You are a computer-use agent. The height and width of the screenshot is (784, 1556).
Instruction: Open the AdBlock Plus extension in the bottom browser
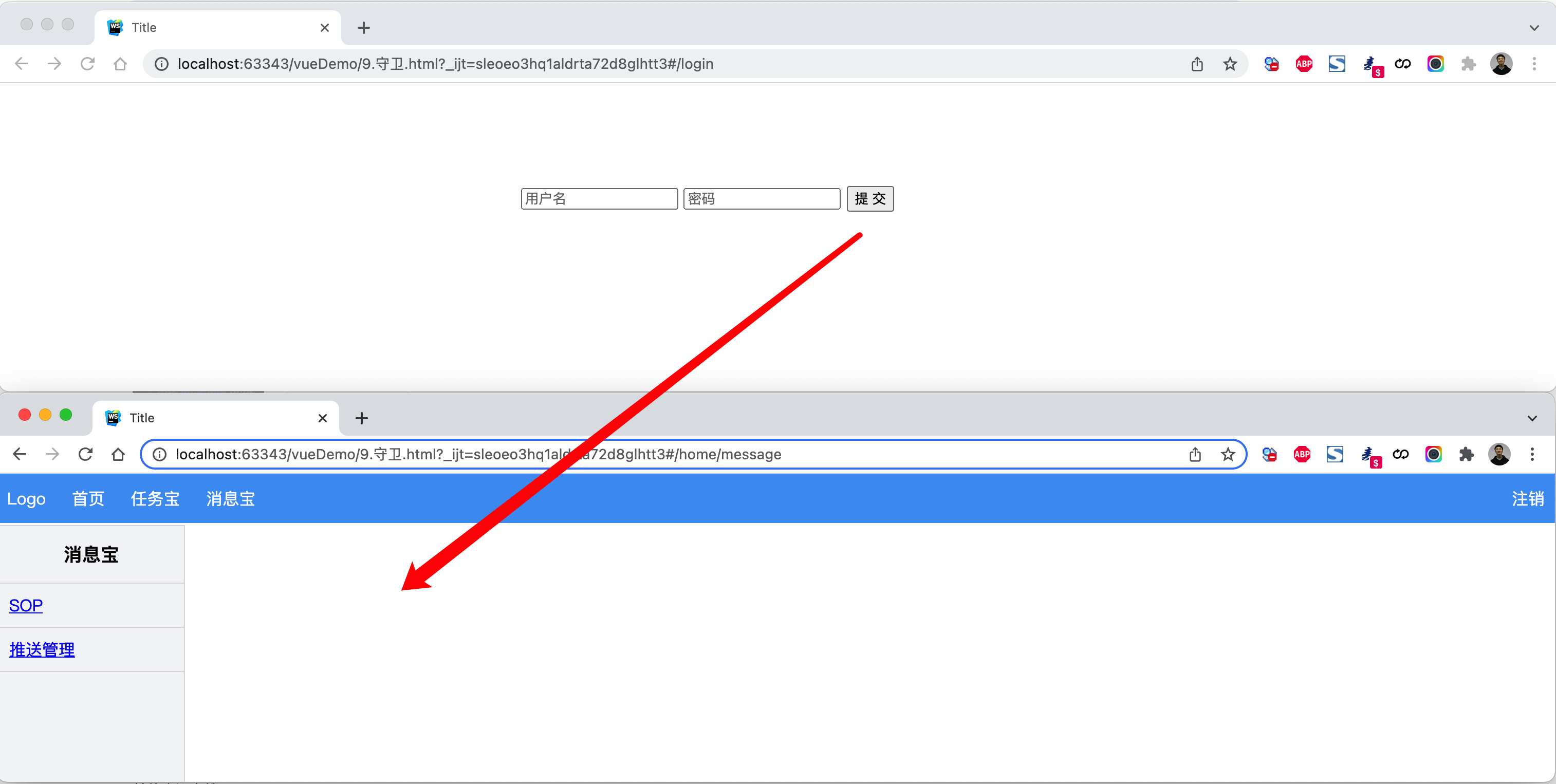(x=1302, y=454)
